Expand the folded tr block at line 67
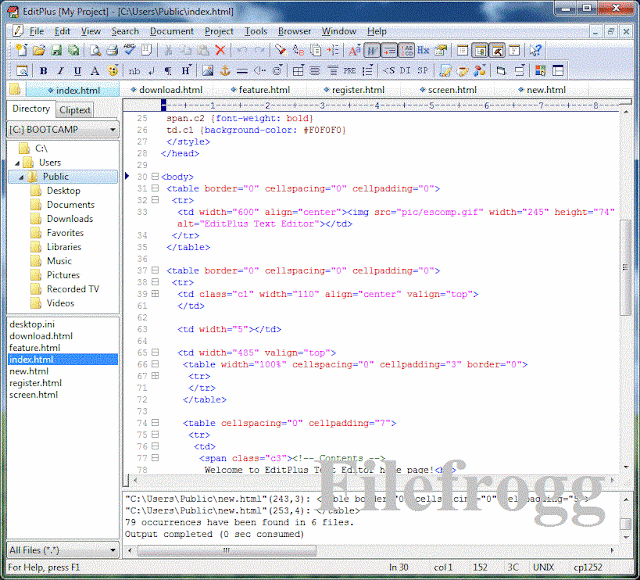The image size is (640, 580). tap(155, 376)
